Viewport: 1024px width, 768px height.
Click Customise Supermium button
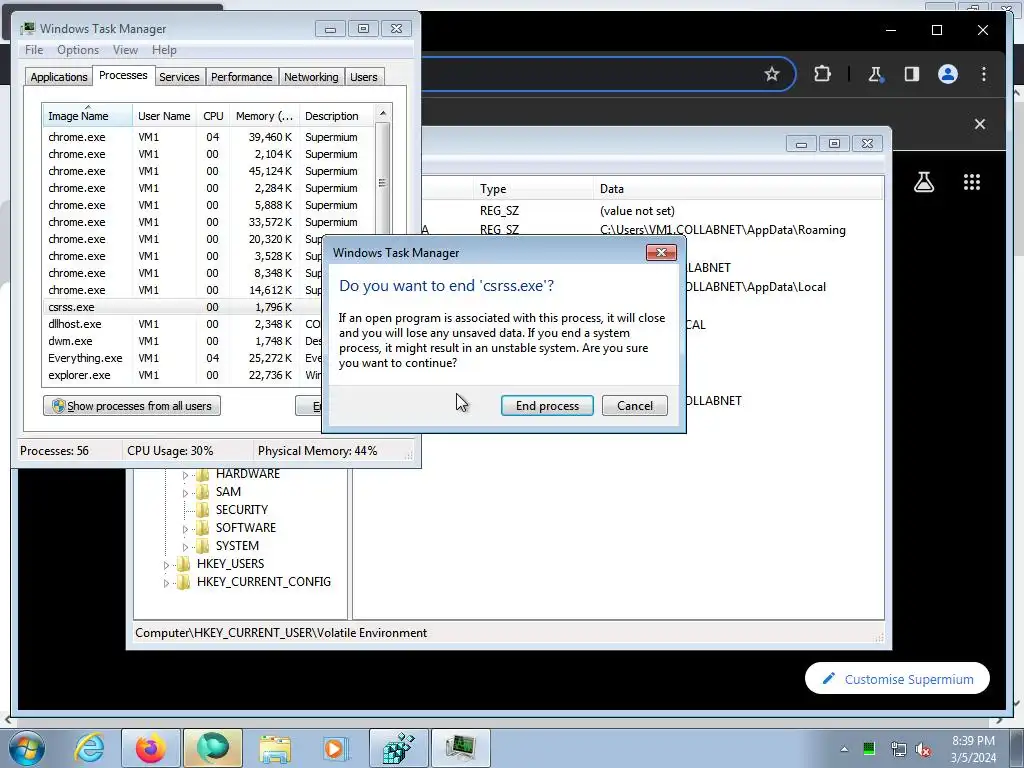tap(897, 679)
